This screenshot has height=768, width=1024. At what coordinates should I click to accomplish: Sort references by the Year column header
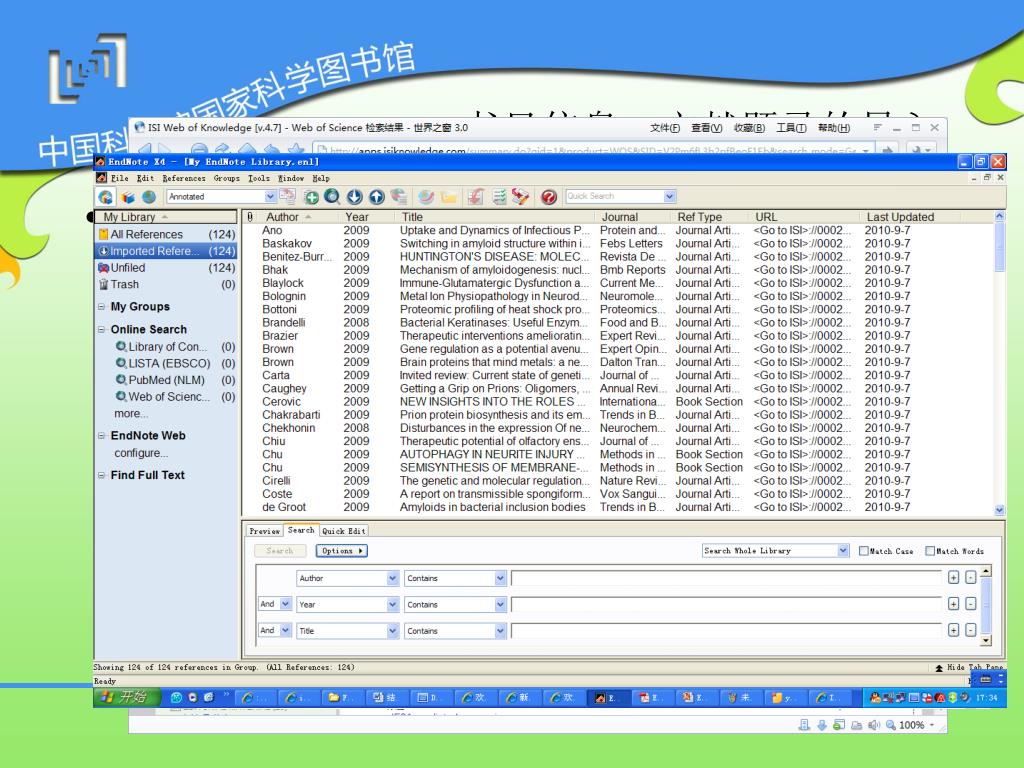[x=357, y=217]
